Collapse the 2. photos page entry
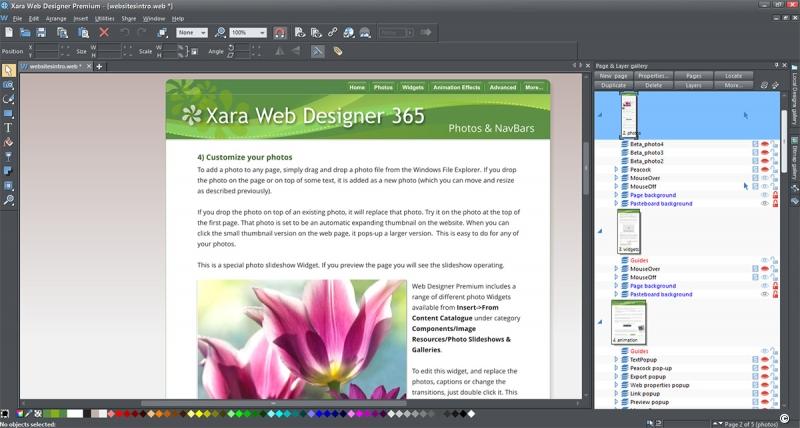Screen dimensions: 800x428 click(x=600, y=115)
